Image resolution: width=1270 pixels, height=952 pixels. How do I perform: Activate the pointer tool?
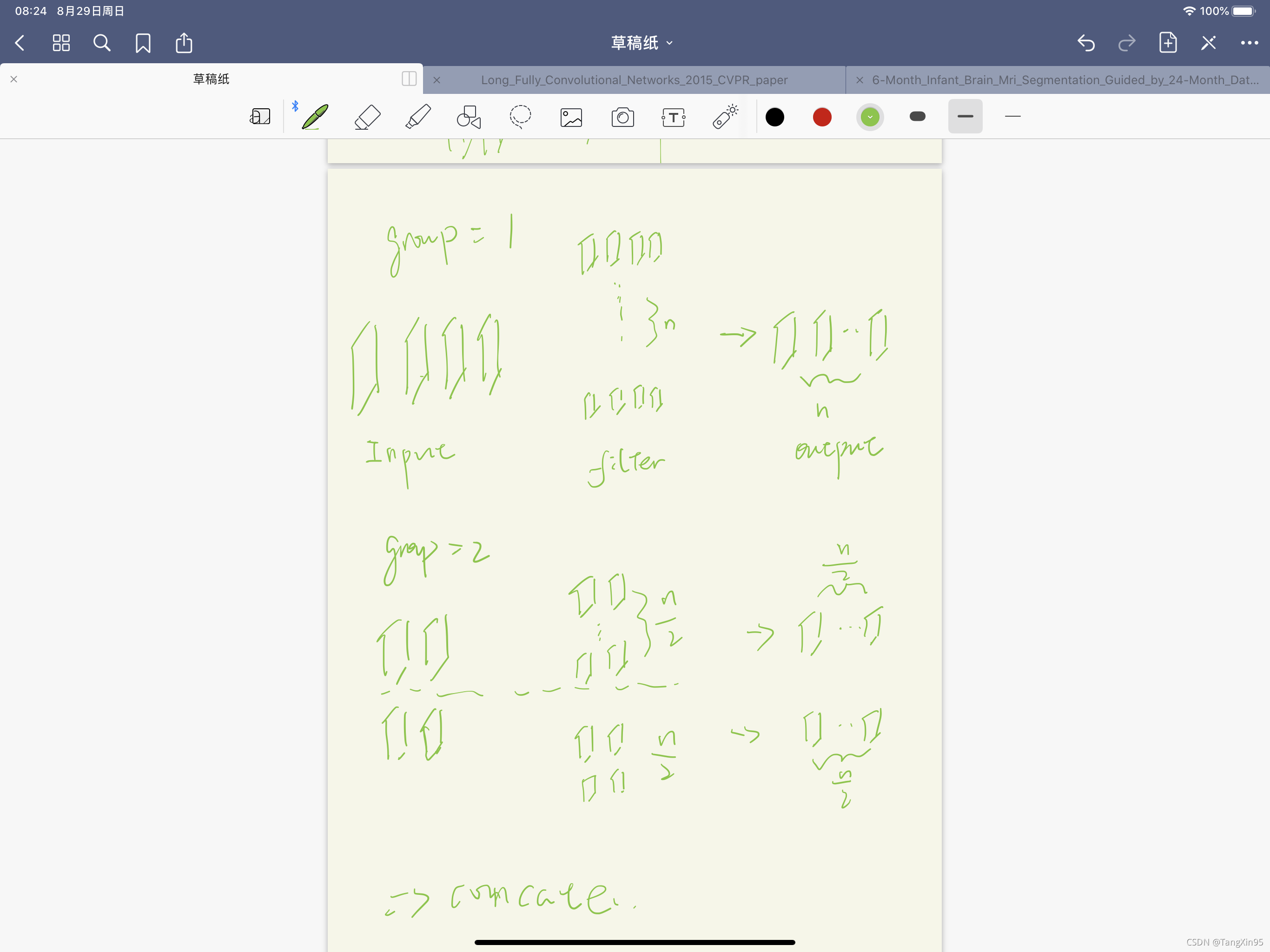(x=725, y=117)
